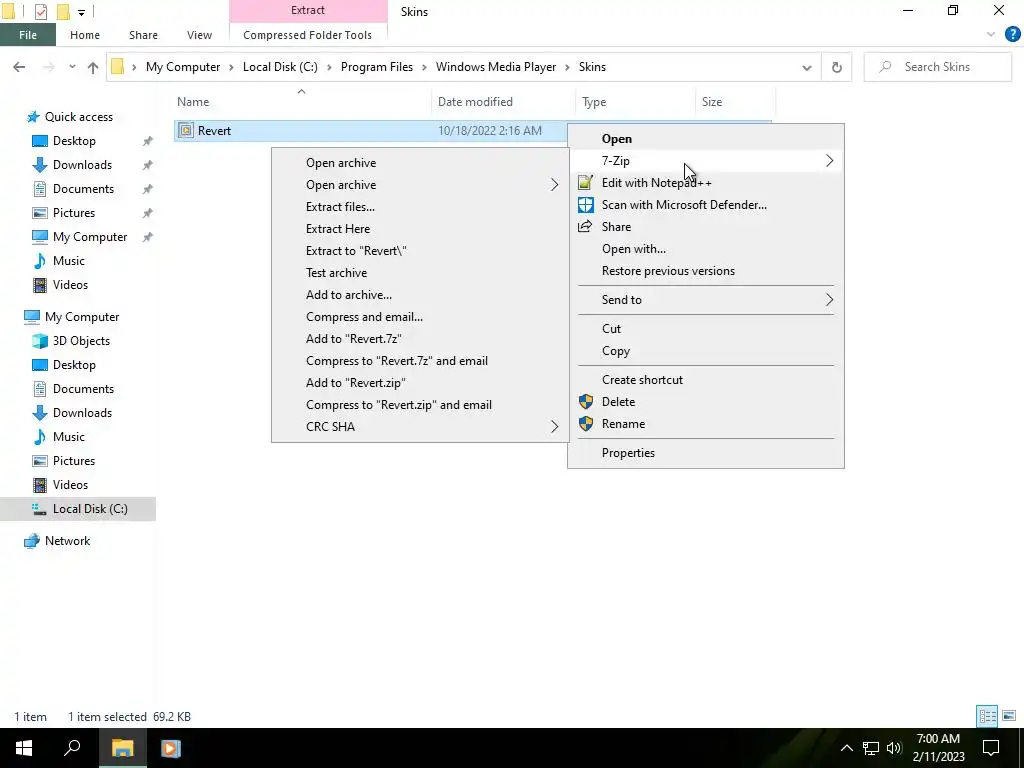The width and height of the screenshot is (1024, 768).
Task: Click the admin shield icon beside Delete
Action: coord(586,402)
